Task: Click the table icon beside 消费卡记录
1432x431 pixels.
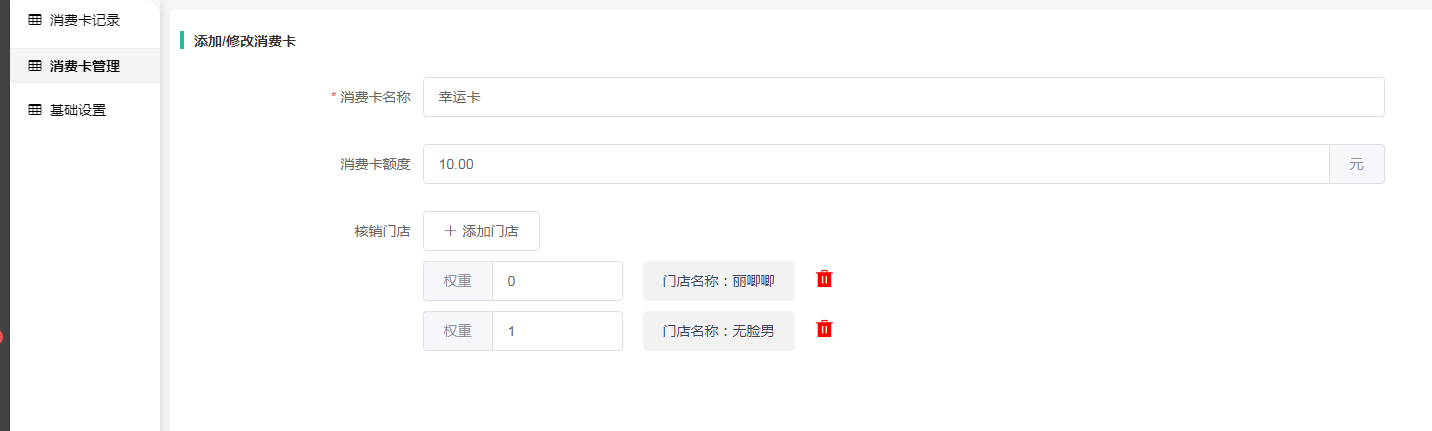Action: pos(35,20)
